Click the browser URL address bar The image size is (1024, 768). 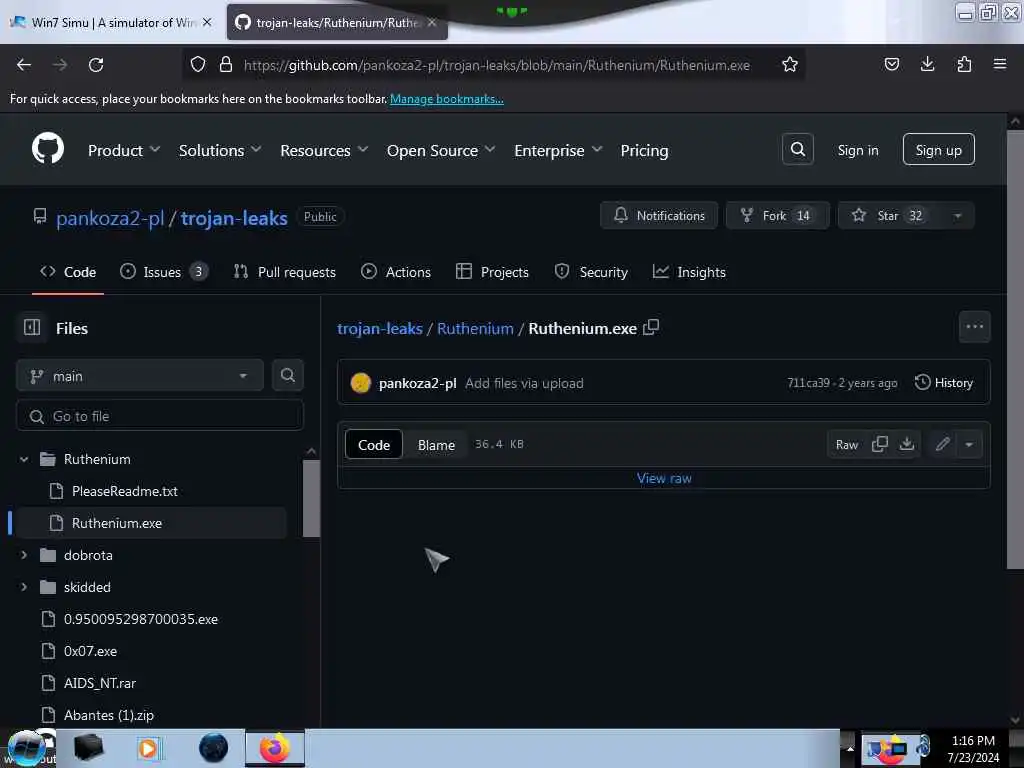coord(496,65)
